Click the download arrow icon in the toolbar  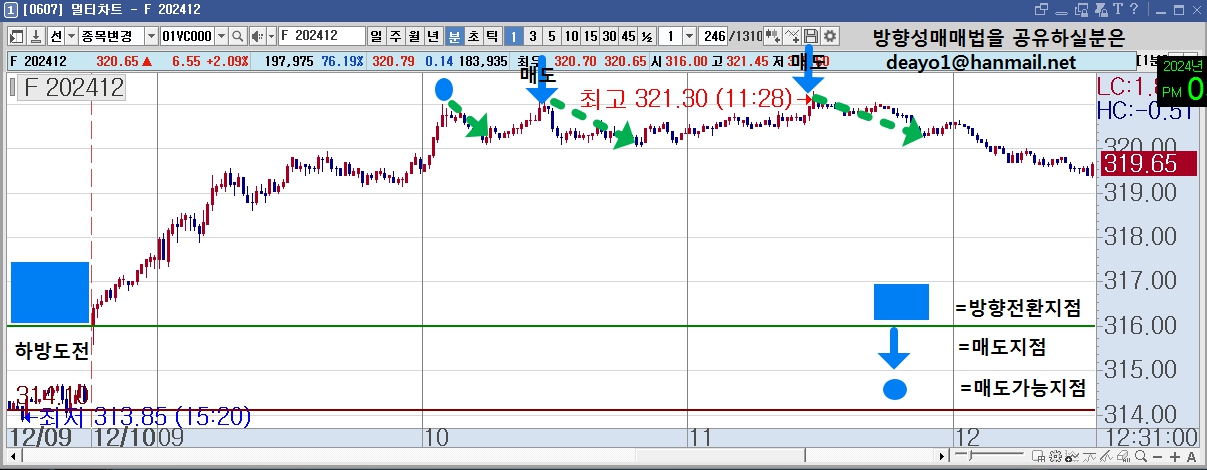click(35, 36)
